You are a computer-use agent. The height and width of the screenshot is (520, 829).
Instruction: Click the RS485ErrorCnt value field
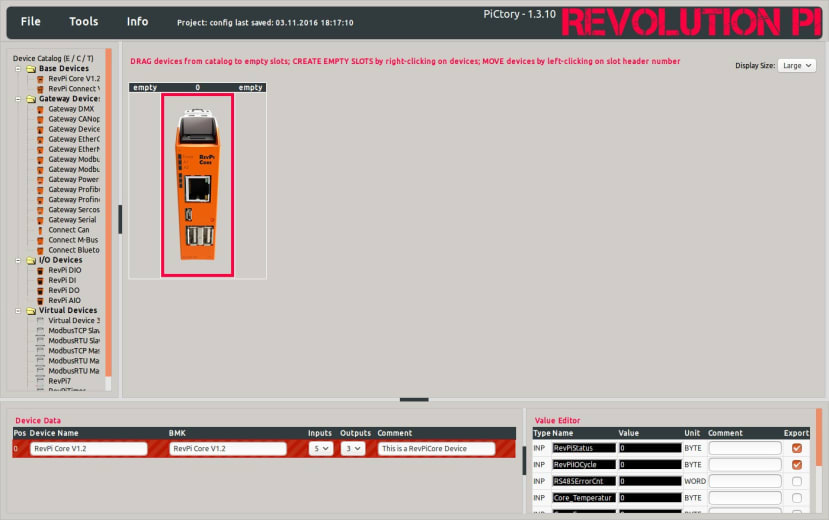coord(650,481)
